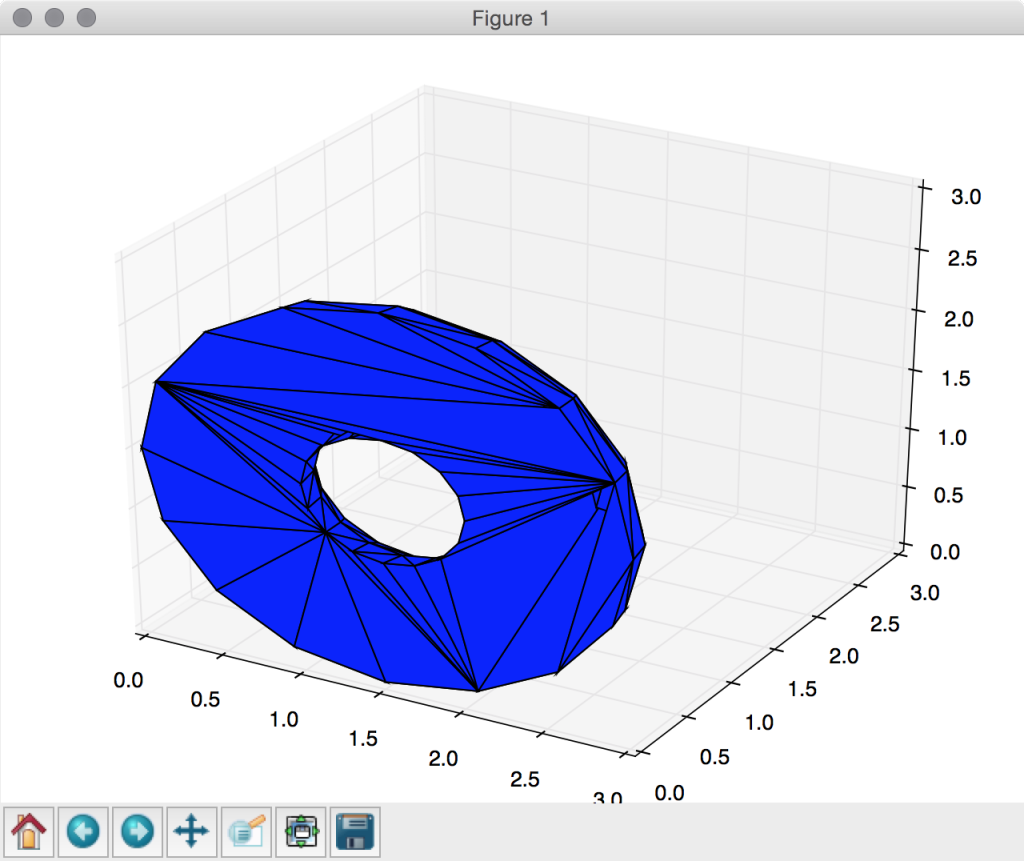Click the Home icon to reset the view
Image resolution: width=1024 pixels, height=861 pixels.
[28, 830]
